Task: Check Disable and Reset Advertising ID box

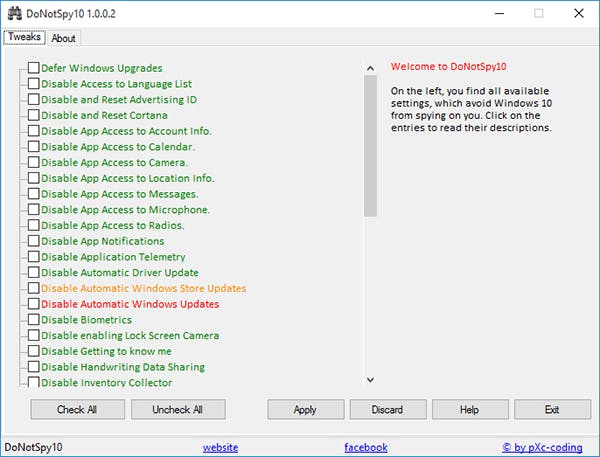Action: click(34, 99)
